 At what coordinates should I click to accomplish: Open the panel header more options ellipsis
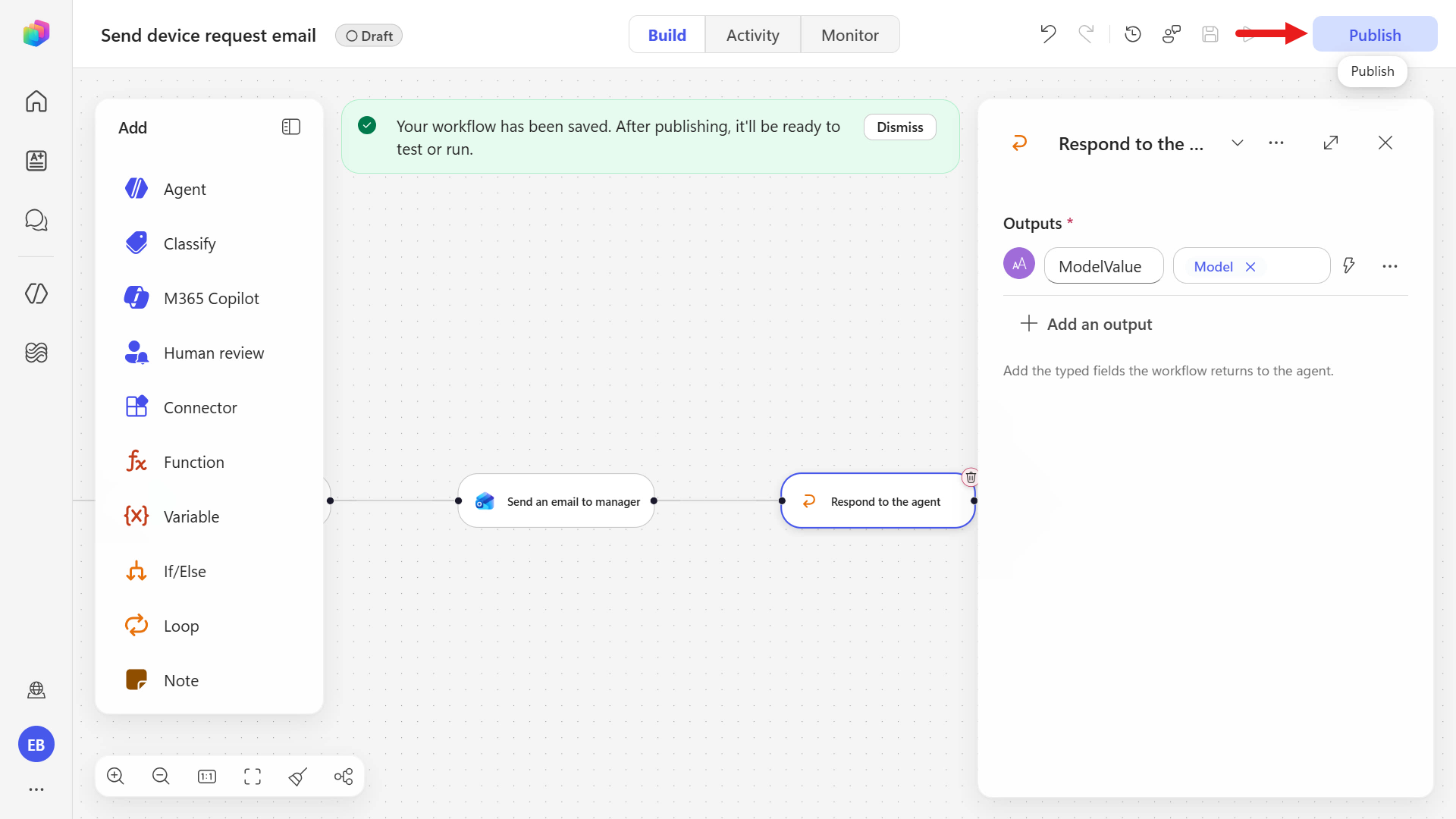click(1276, 143)
